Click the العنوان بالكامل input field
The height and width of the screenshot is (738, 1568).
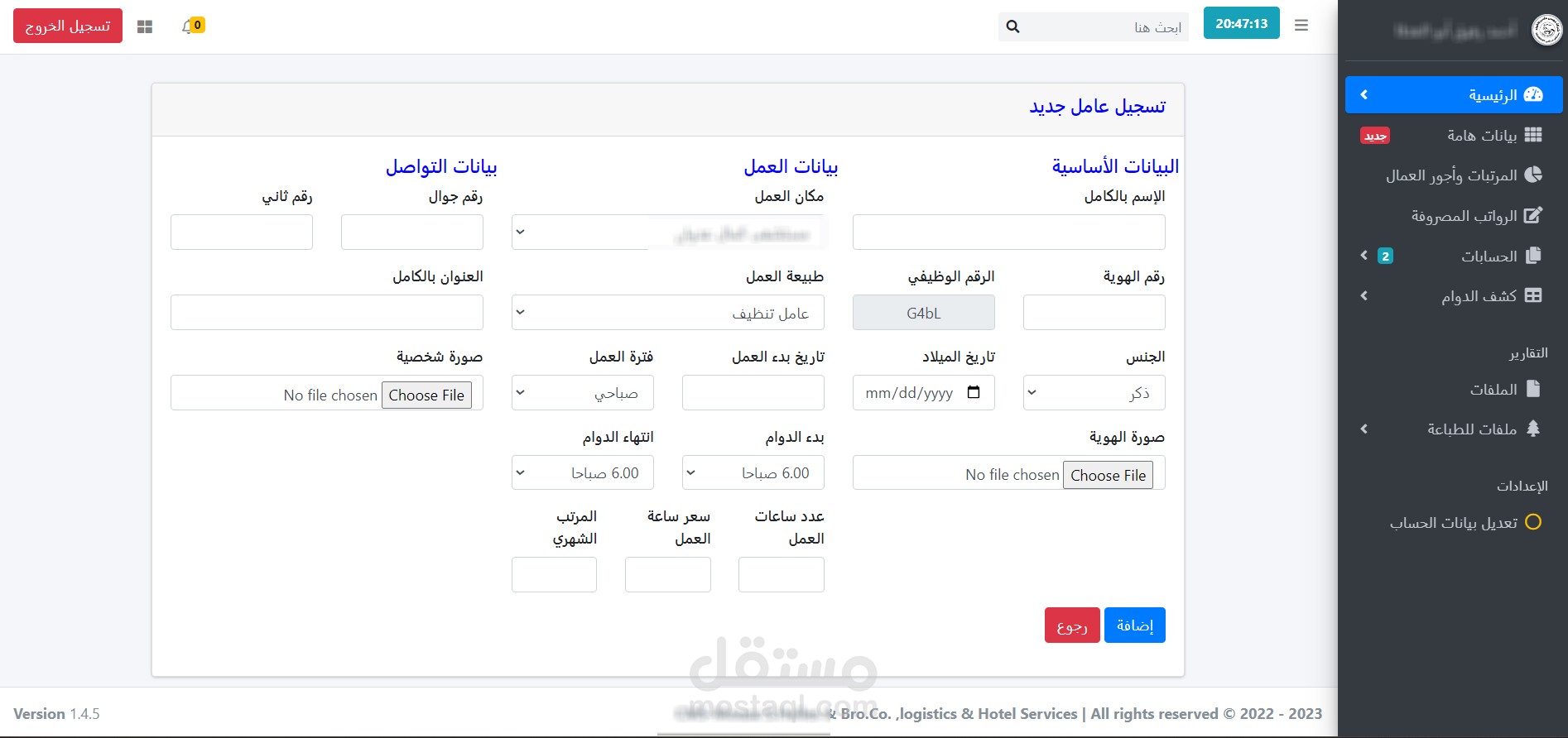(327, 312)
